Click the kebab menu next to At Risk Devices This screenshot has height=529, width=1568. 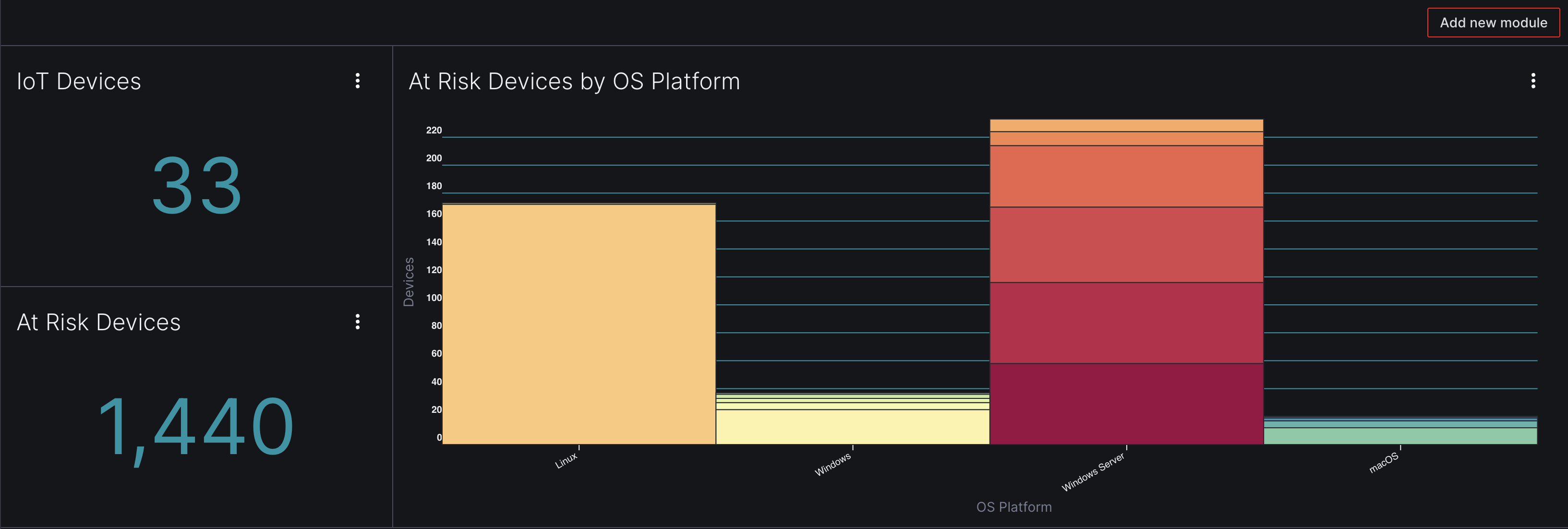pyautogui.click(x=358, y=323)
